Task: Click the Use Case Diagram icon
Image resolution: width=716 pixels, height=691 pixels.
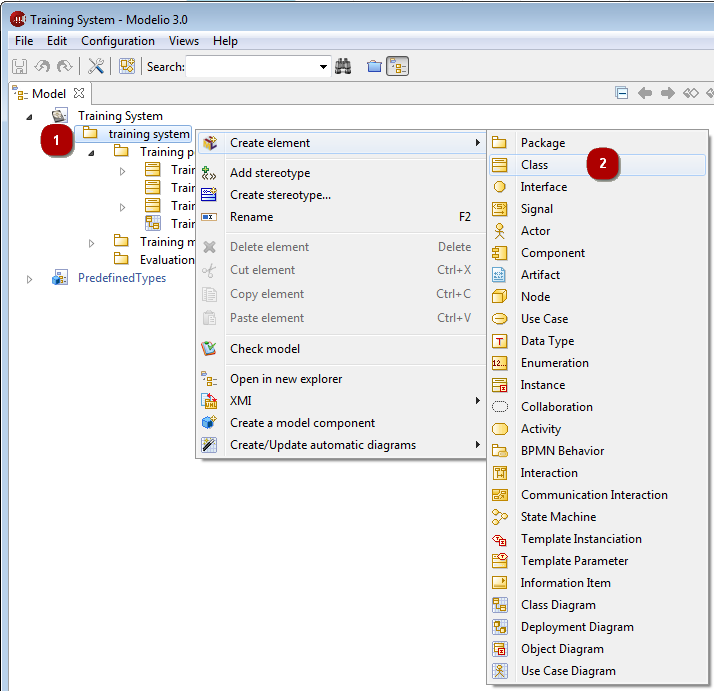Action: (x=500, y=671)
